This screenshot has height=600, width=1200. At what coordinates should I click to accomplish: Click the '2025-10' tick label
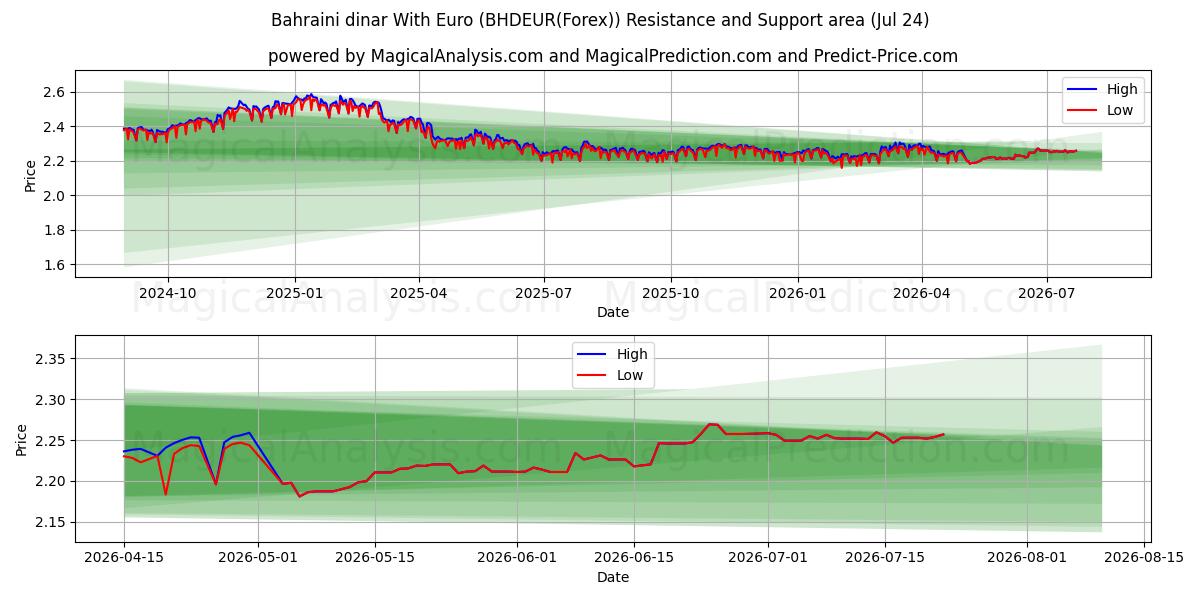tap(670, 292)
